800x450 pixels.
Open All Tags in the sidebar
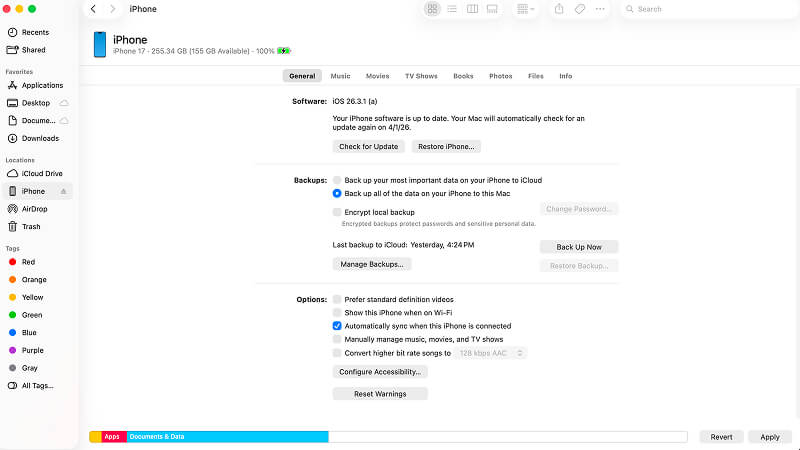[37, 386]
